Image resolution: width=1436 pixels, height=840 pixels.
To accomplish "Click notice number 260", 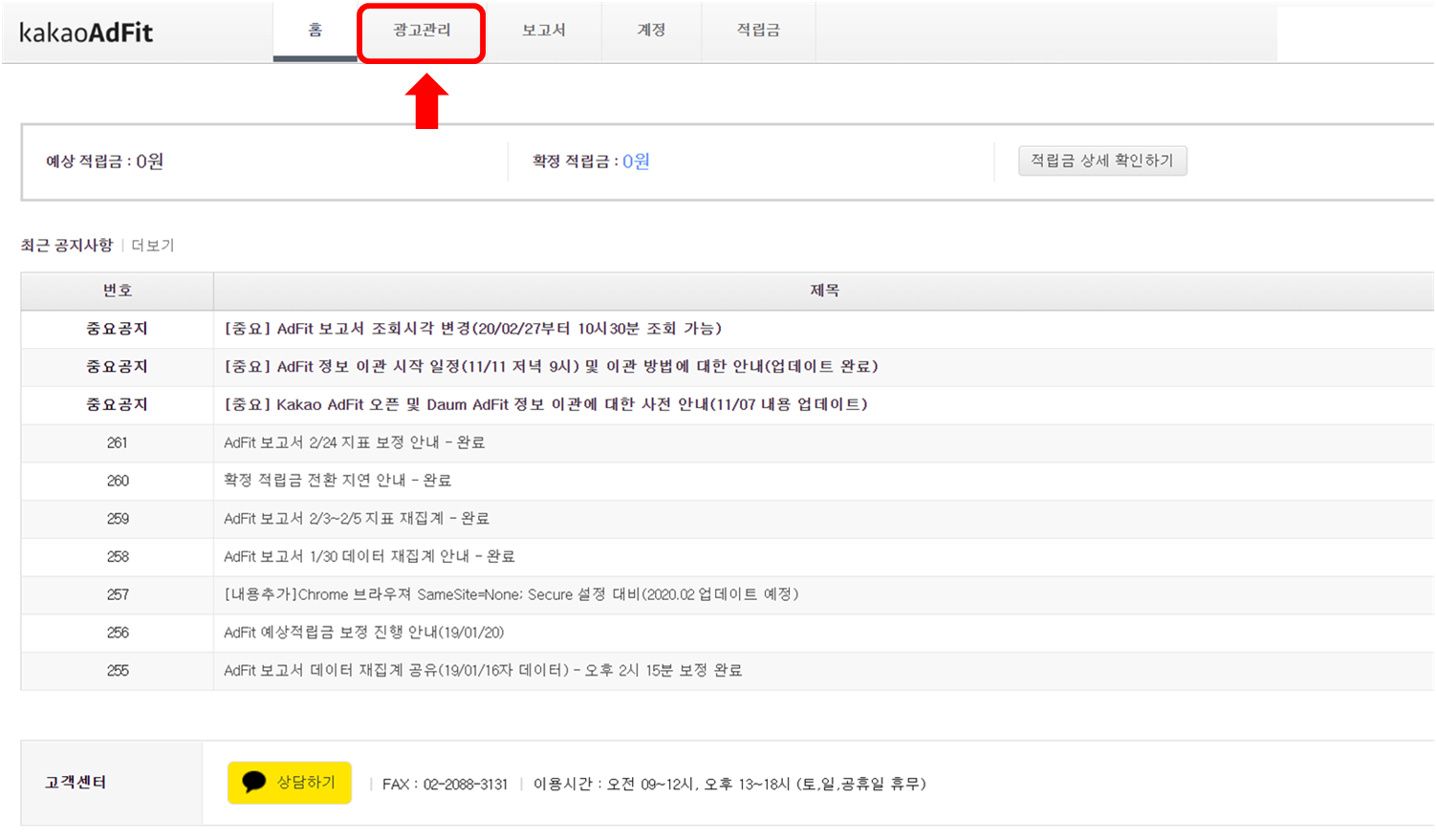I will [x=118, y=481].
